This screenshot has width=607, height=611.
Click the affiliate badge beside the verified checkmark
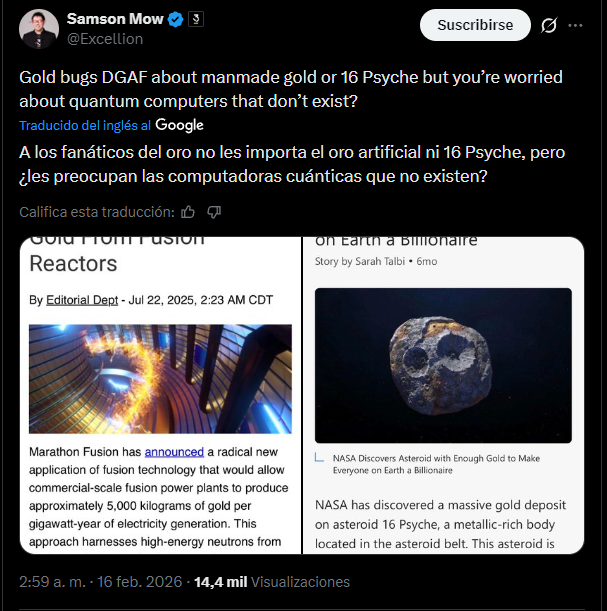[x=195, y=19]
